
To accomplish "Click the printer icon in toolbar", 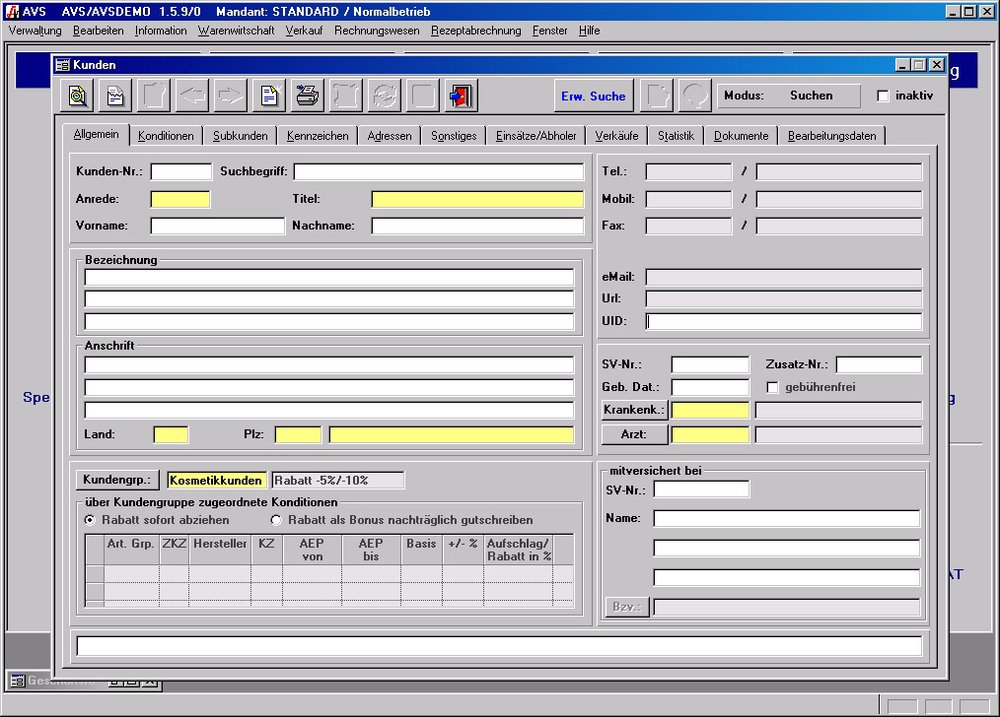I will pos(308,96).
